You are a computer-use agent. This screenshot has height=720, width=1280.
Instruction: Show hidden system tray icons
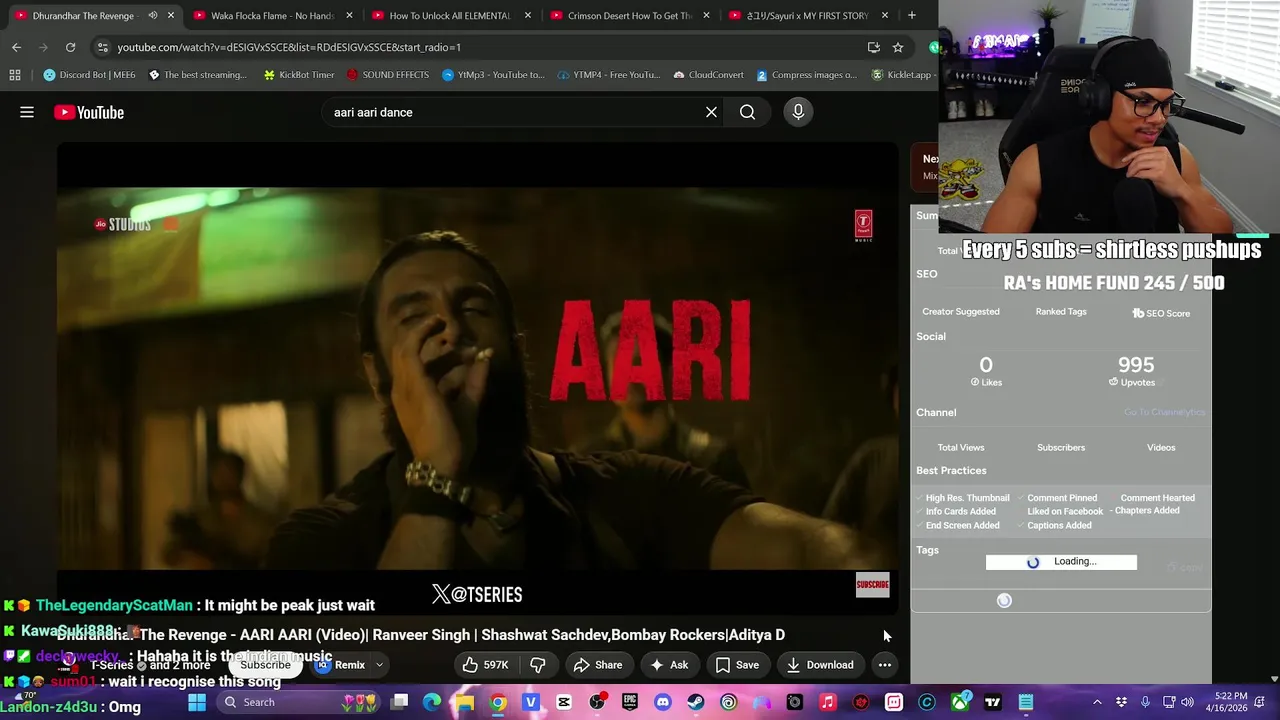(1097, 702)
